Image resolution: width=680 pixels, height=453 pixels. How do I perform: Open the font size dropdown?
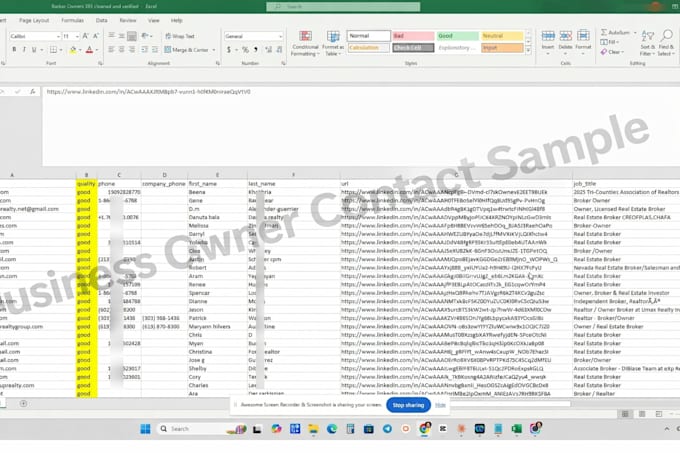77,36
